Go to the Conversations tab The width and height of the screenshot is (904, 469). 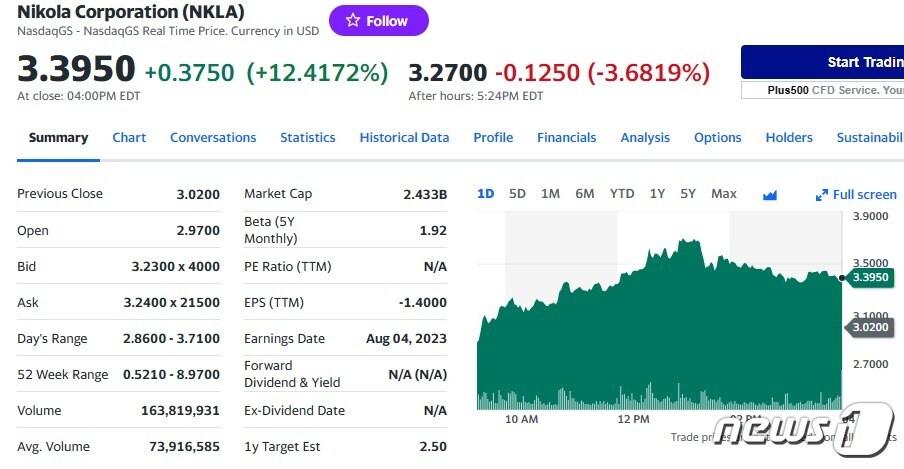tap(213, 138)
